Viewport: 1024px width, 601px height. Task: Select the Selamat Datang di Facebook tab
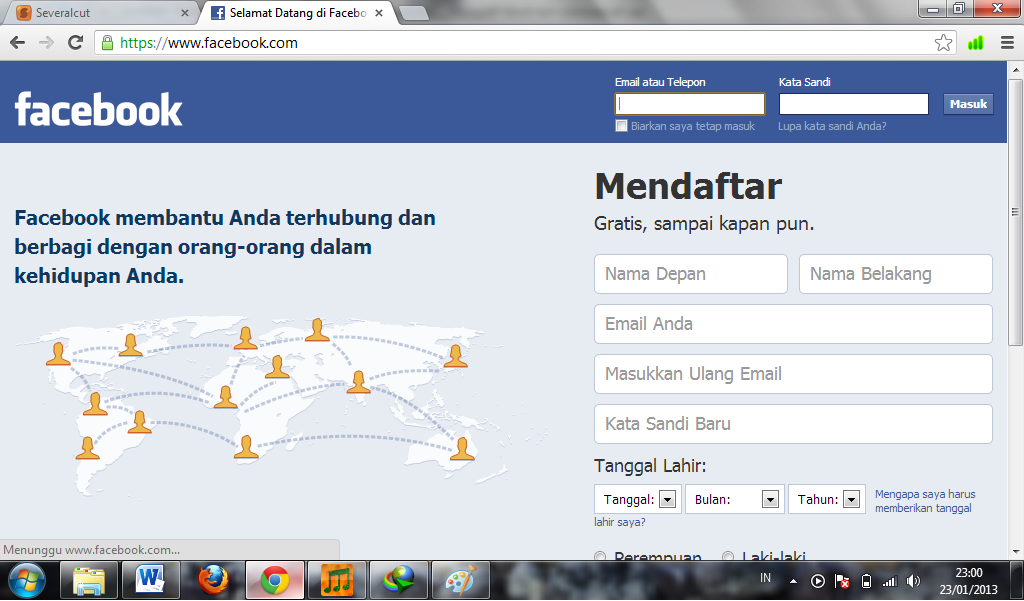point(297,12)
